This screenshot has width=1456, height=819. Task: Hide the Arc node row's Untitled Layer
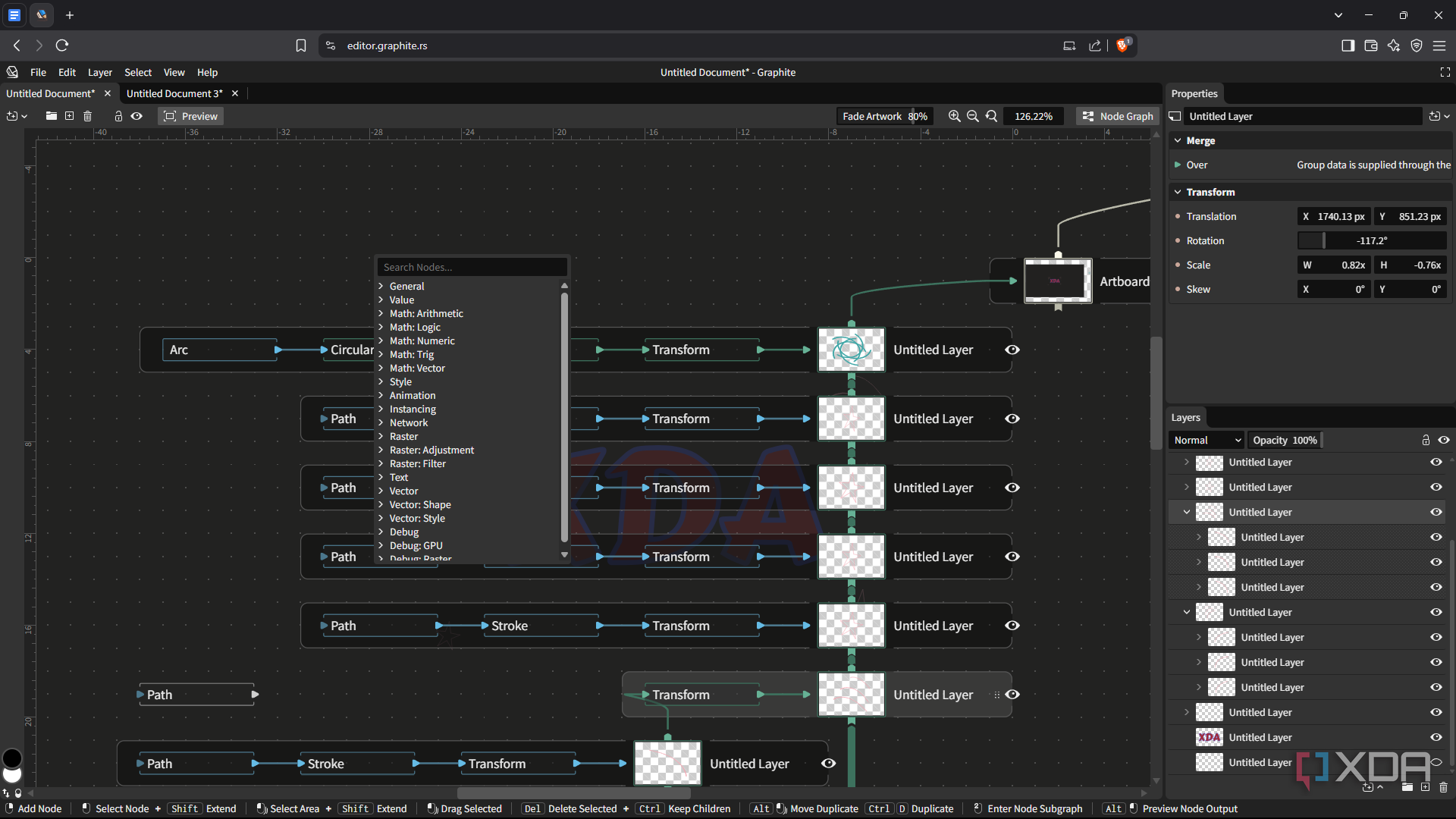(x=1012, y=350)
